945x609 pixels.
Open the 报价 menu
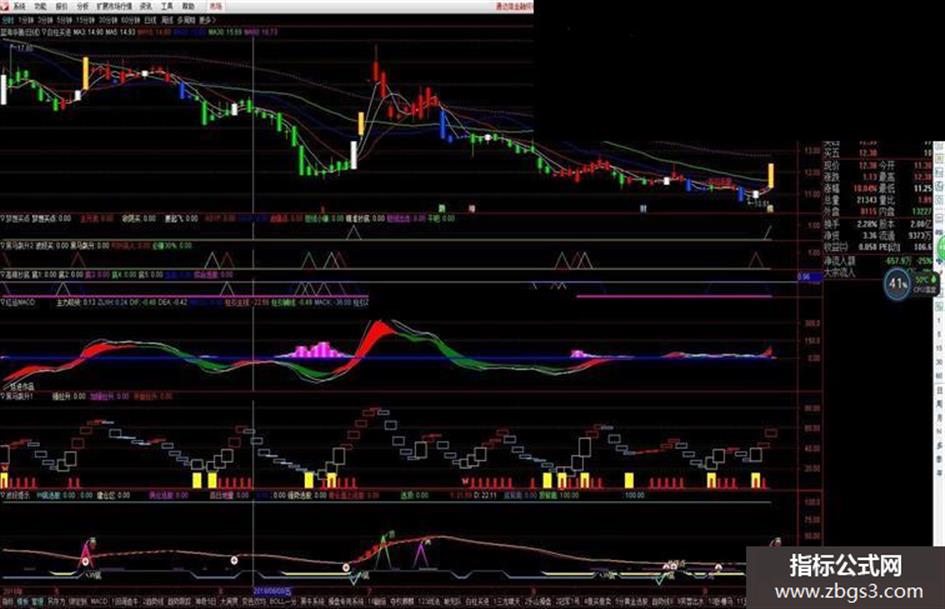click(x=61, y=7)
